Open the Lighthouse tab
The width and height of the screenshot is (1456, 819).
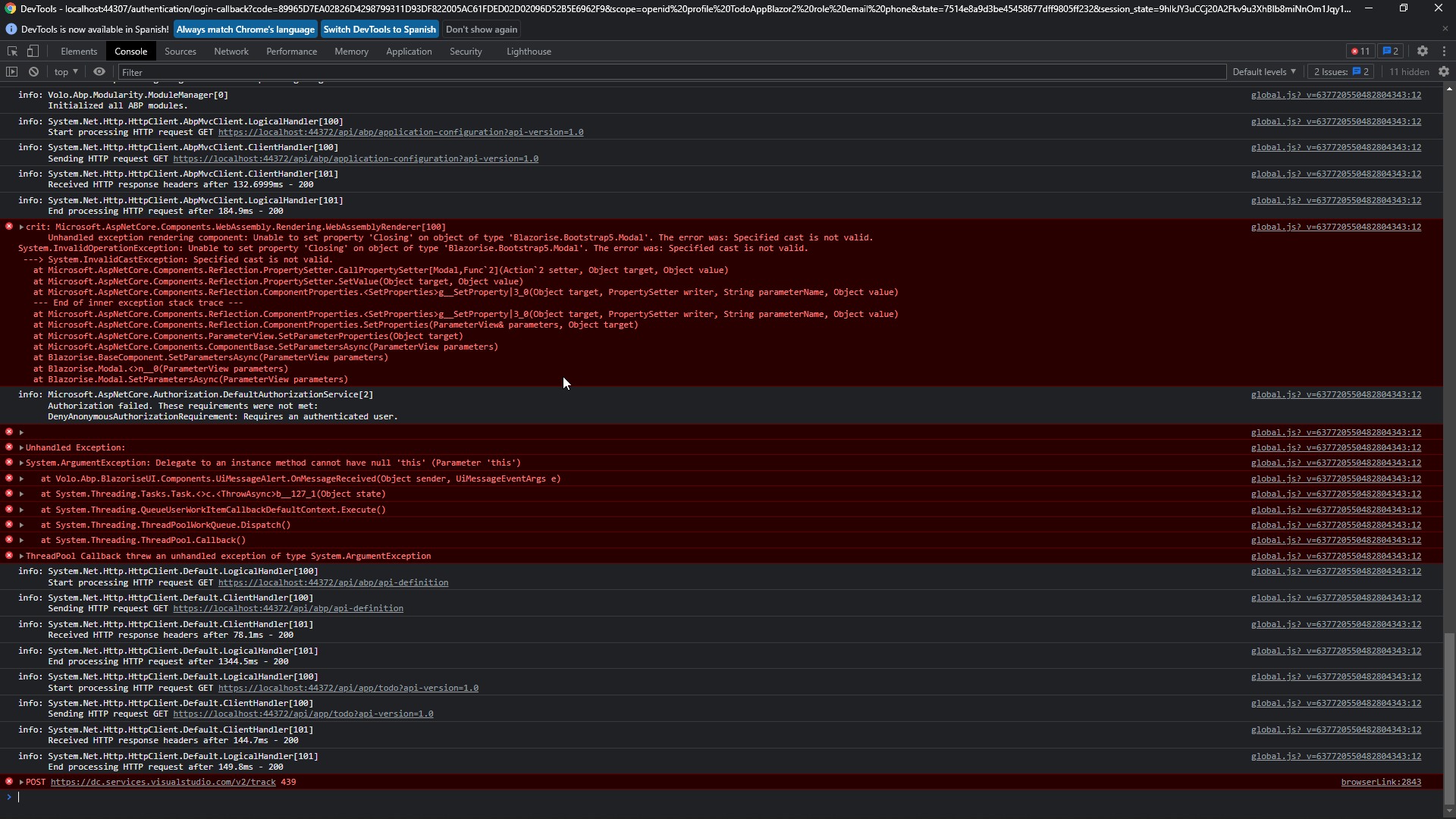click(x=529, y=52)
